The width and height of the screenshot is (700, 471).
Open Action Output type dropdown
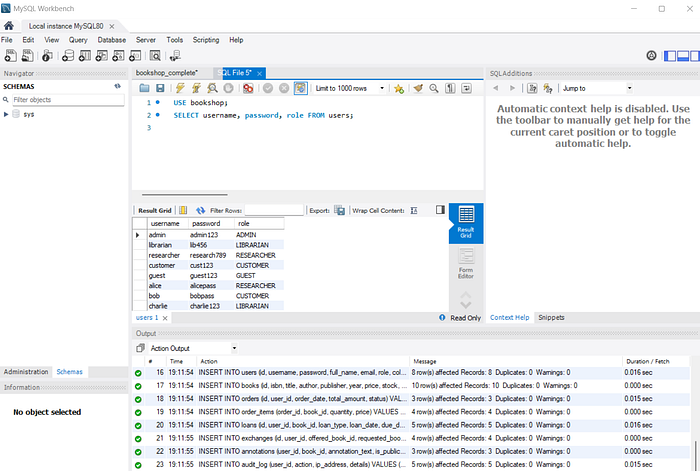tap(193, 348)
